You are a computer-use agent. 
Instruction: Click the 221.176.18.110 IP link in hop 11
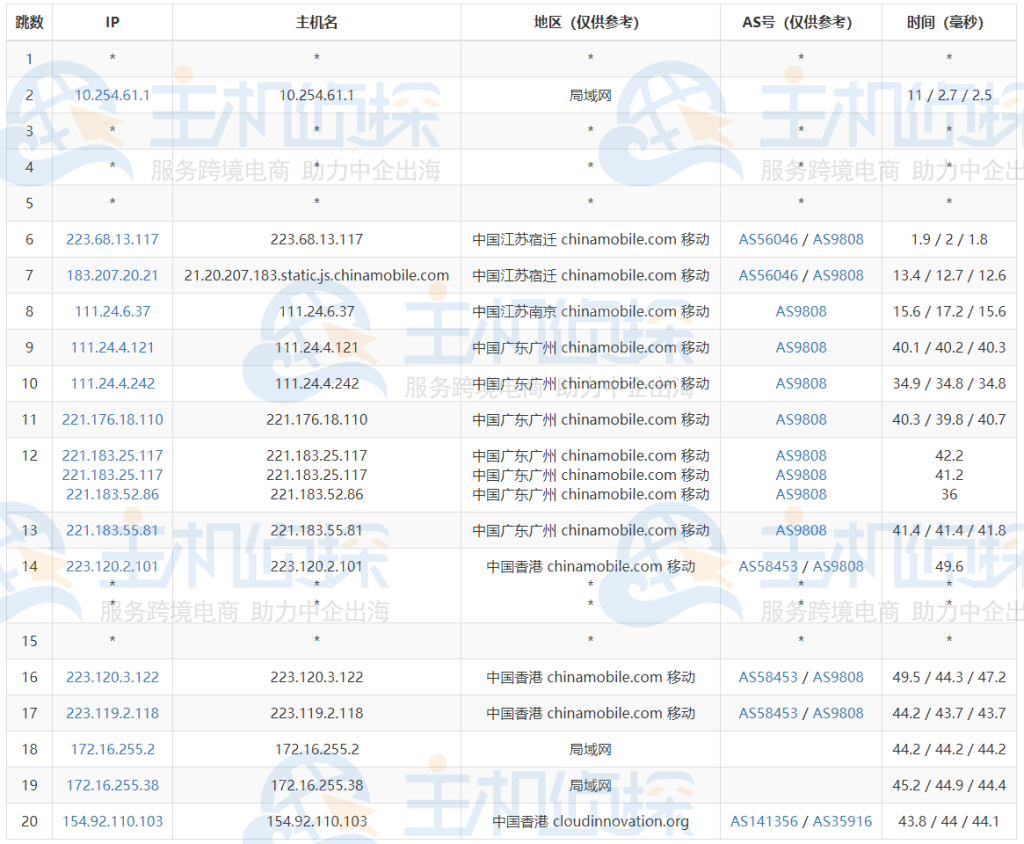112,419
